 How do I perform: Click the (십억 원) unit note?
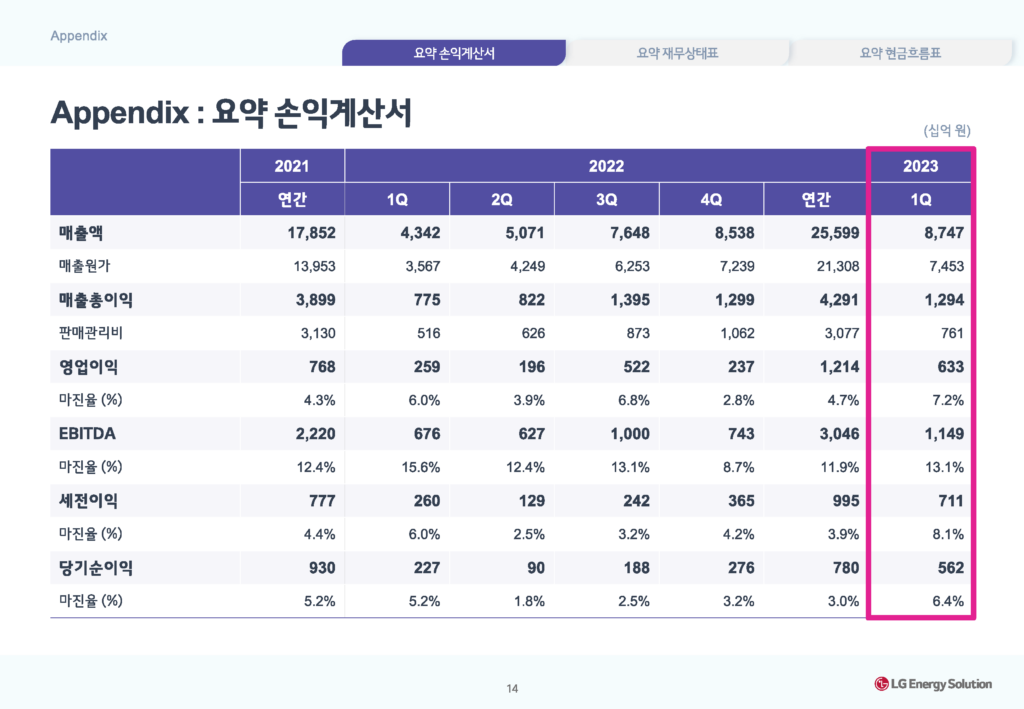tap(946, 130)
